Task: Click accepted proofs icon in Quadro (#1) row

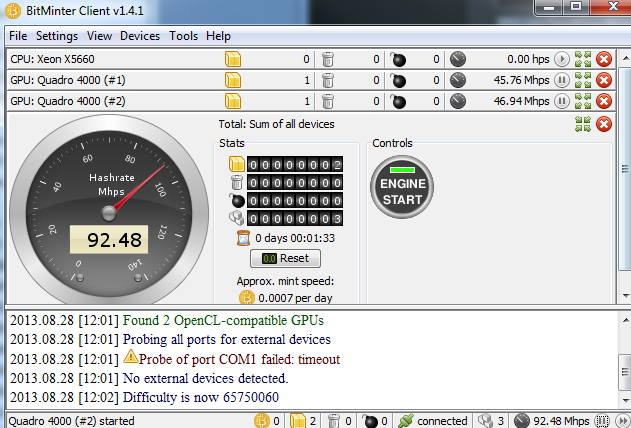Action: (233, 80)
